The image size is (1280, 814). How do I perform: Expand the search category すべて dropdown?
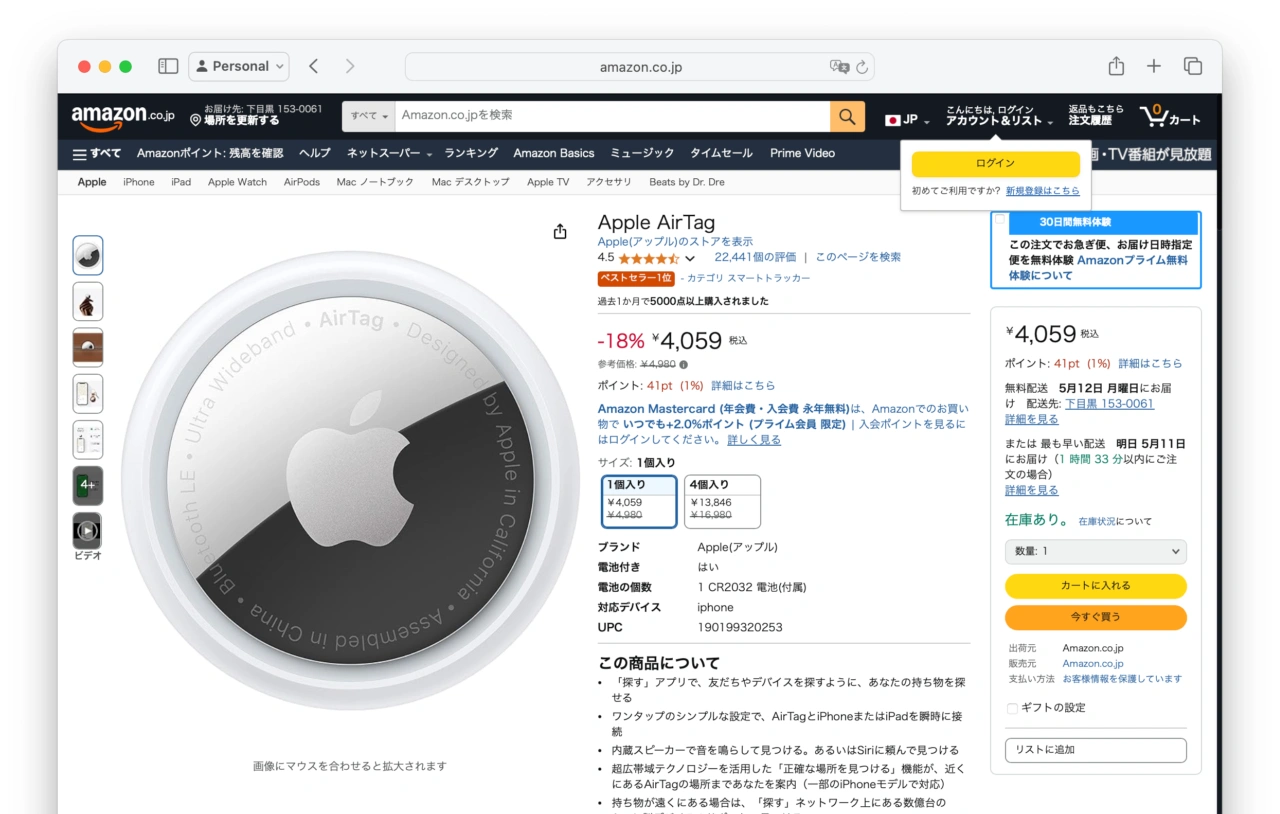[369, 116]
